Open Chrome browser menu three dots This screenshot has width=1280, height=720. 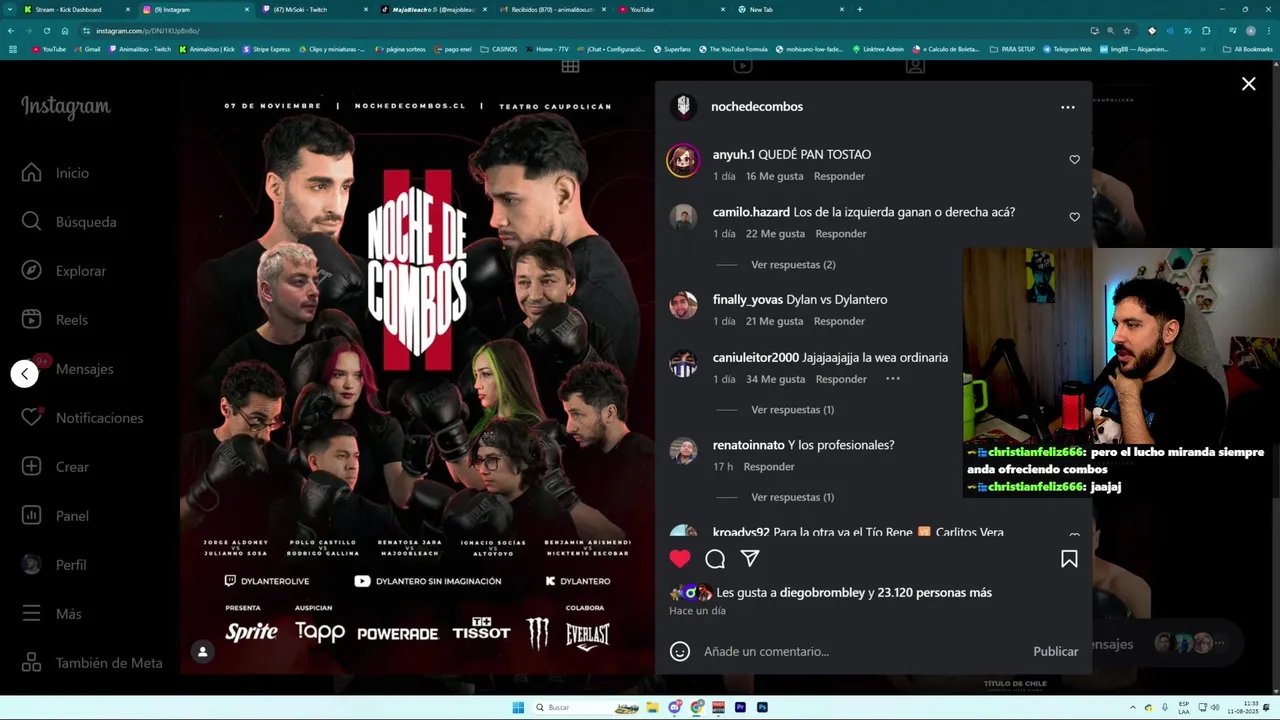[x=1268, y=31]
